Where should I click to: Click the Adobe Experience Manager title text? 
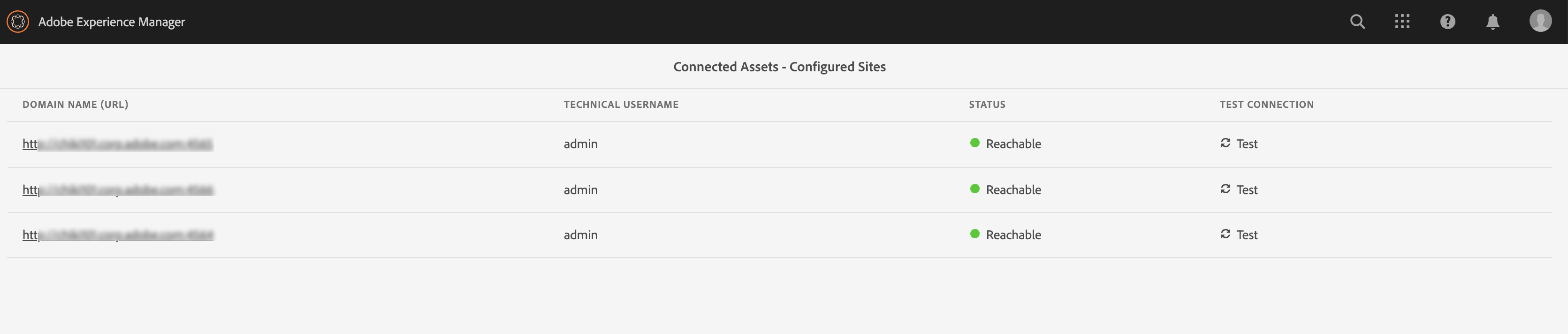click(111, 22)
